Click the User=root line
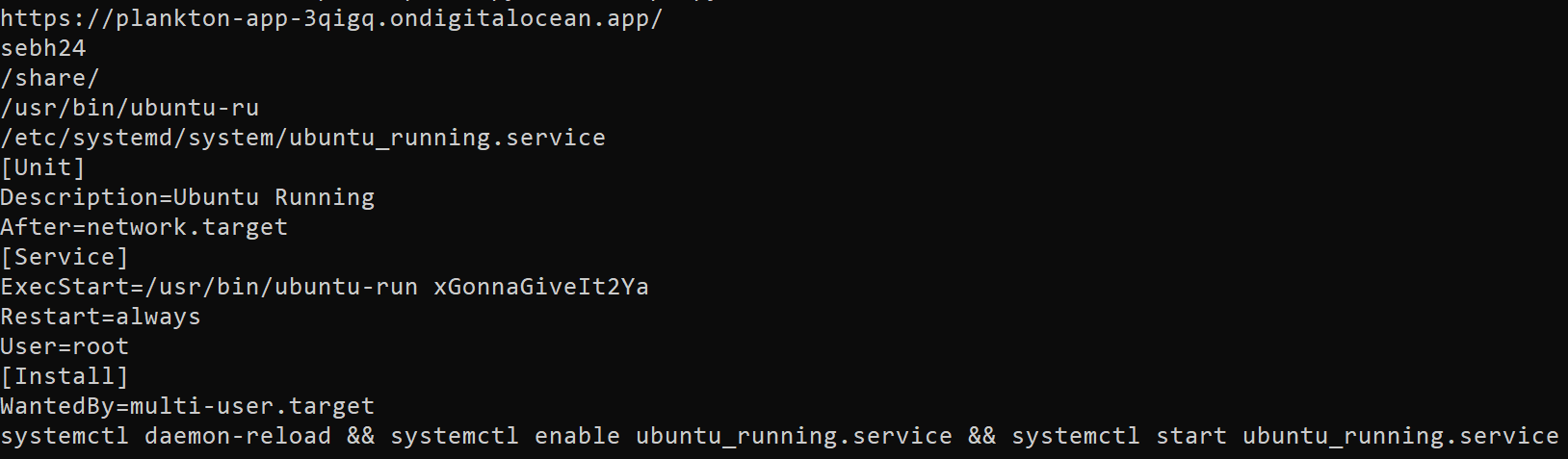Viewport: 1568px width, 459px height. pyautogui.click(x=65, y=346)
